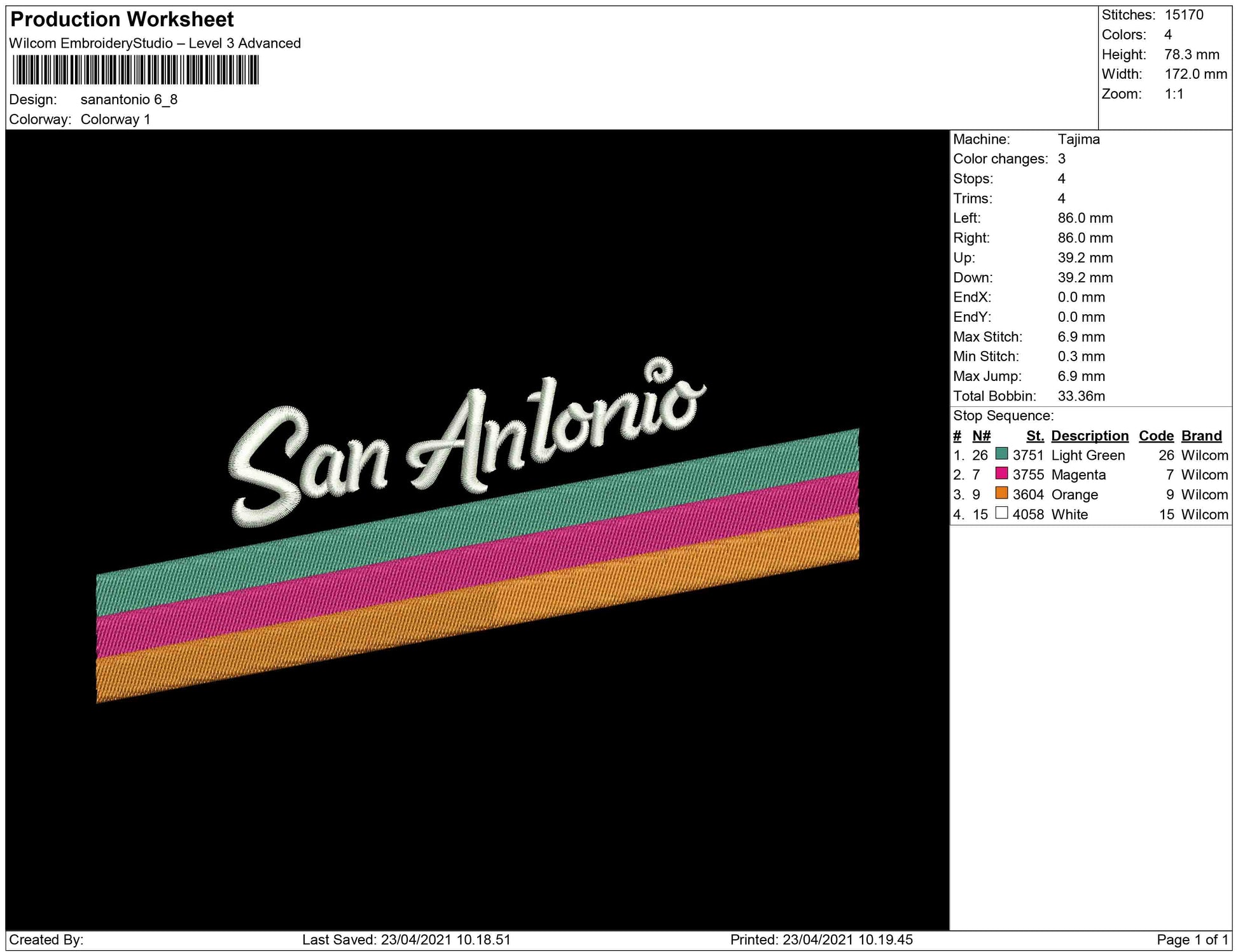Click the St. column header
This screenshot has width=1238, height=952.
(1034, 436)
